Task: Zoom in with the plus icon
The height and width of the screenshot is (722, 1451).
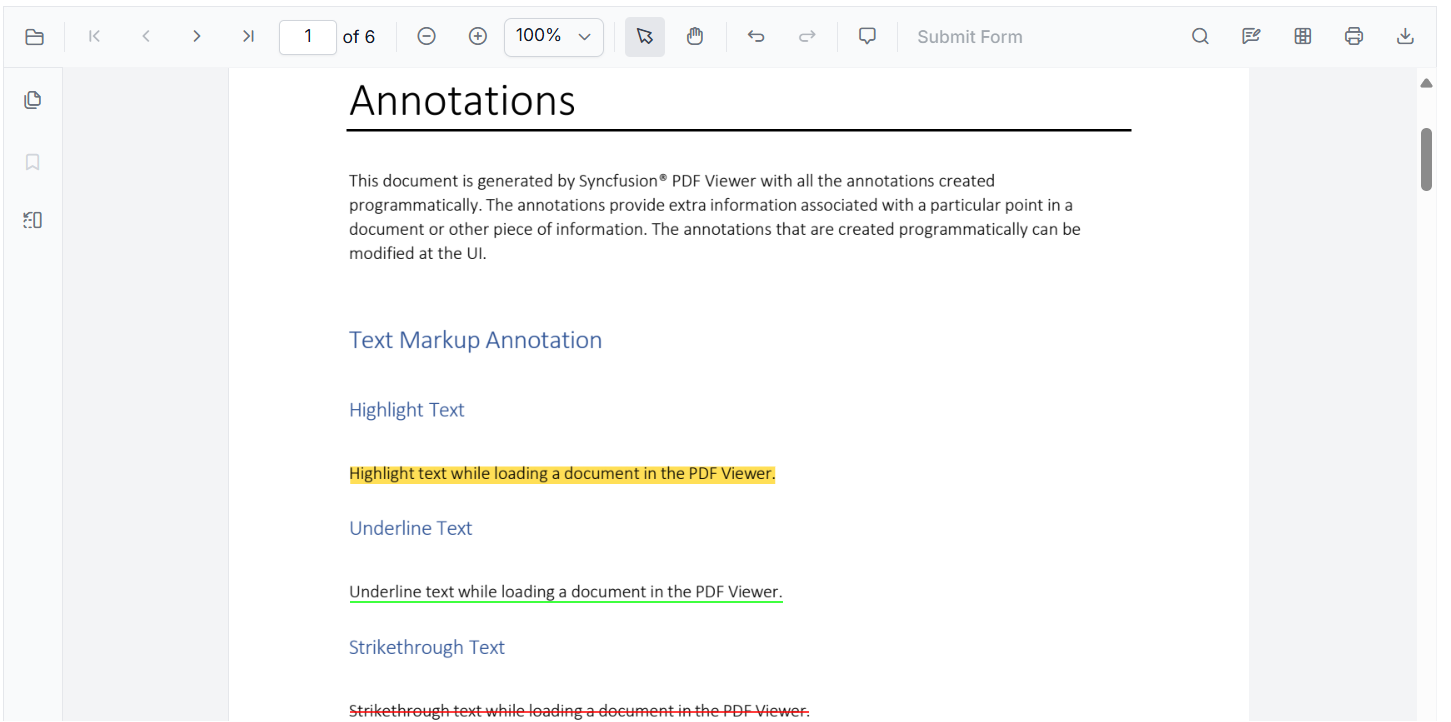Action: (x=478, y=37)
